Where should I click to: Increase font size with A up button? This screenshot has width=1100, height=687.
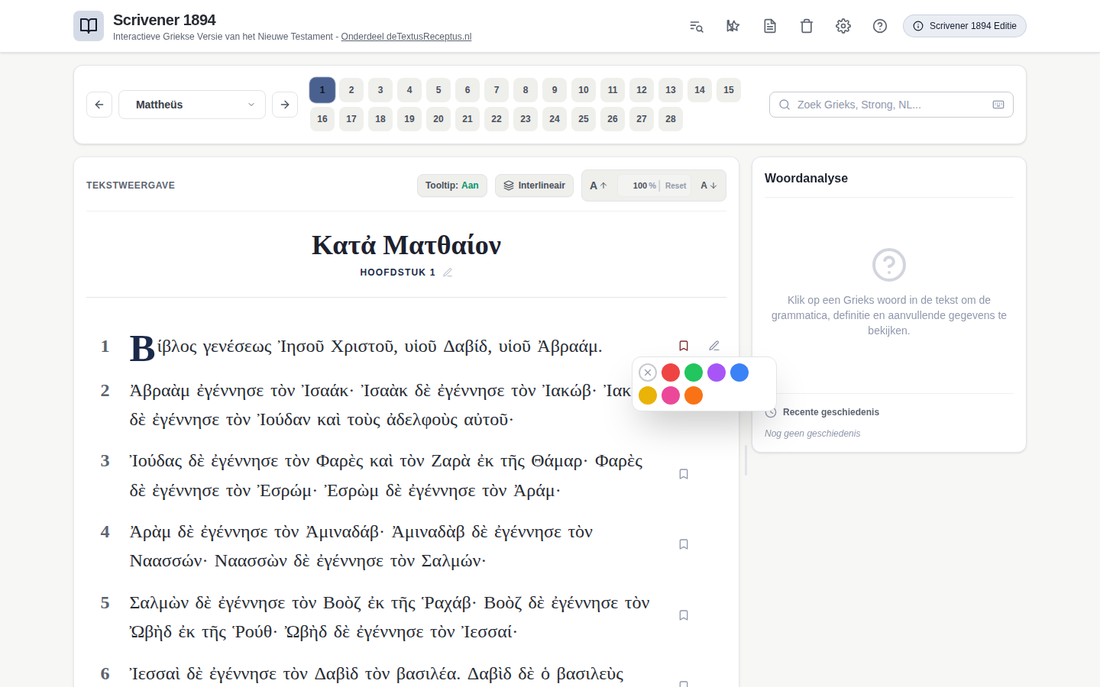click(x=598, y=186)
